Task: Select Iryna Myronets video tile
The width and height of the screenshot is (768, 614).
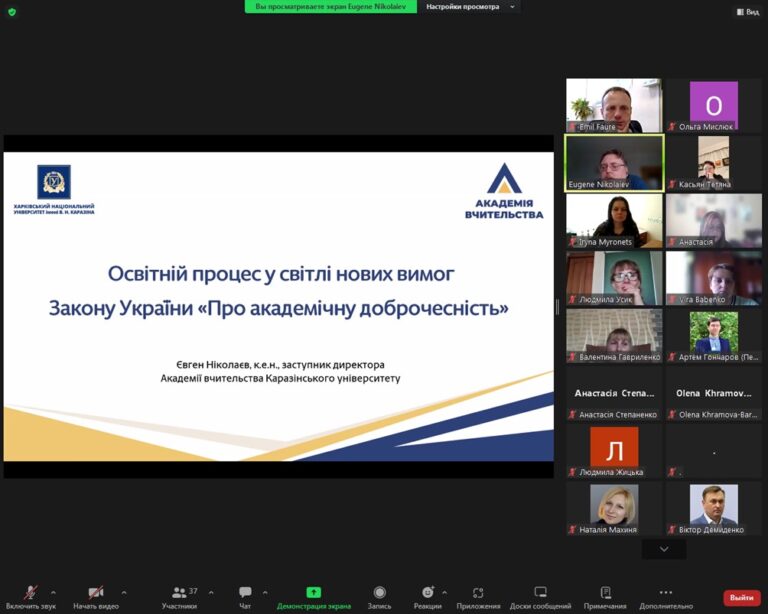Action: [614, 221]
